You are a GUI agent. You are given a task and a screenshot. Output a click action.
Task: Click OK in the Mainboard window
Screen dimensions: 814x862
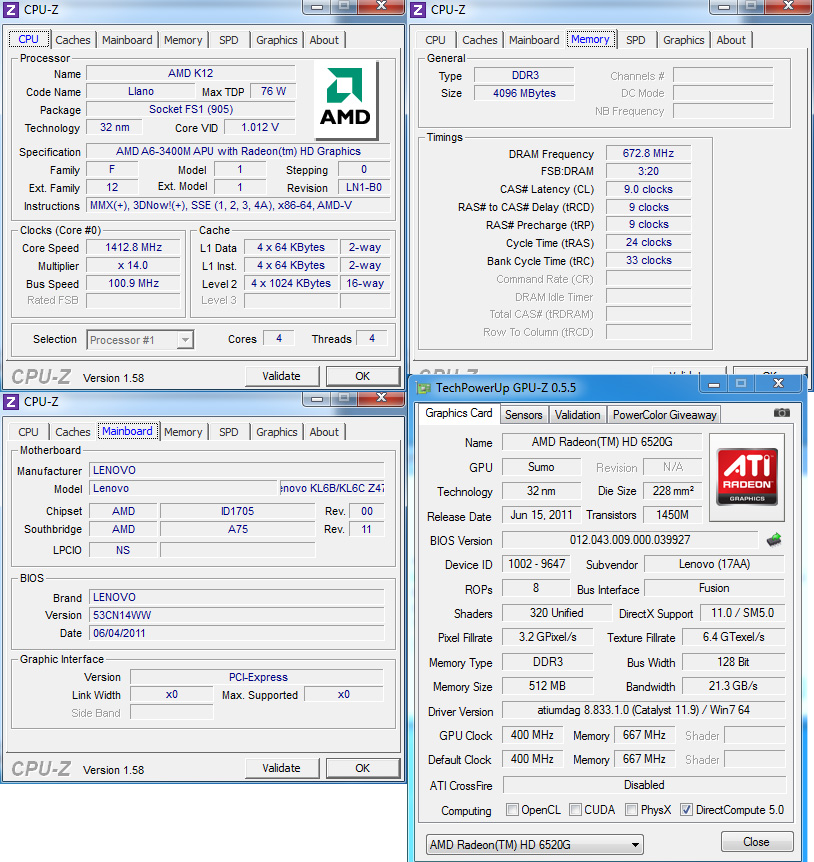(362, 768)
